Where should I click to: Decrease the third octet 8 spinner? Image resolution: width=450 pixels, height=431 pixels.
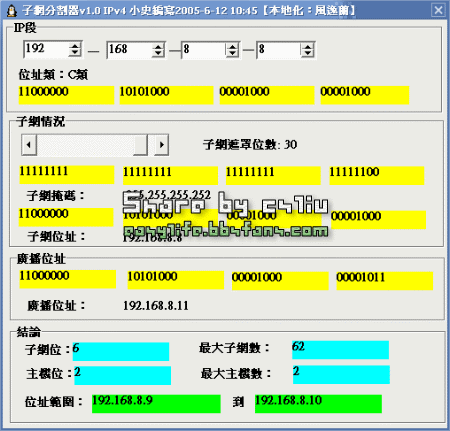tap(232, 53)
